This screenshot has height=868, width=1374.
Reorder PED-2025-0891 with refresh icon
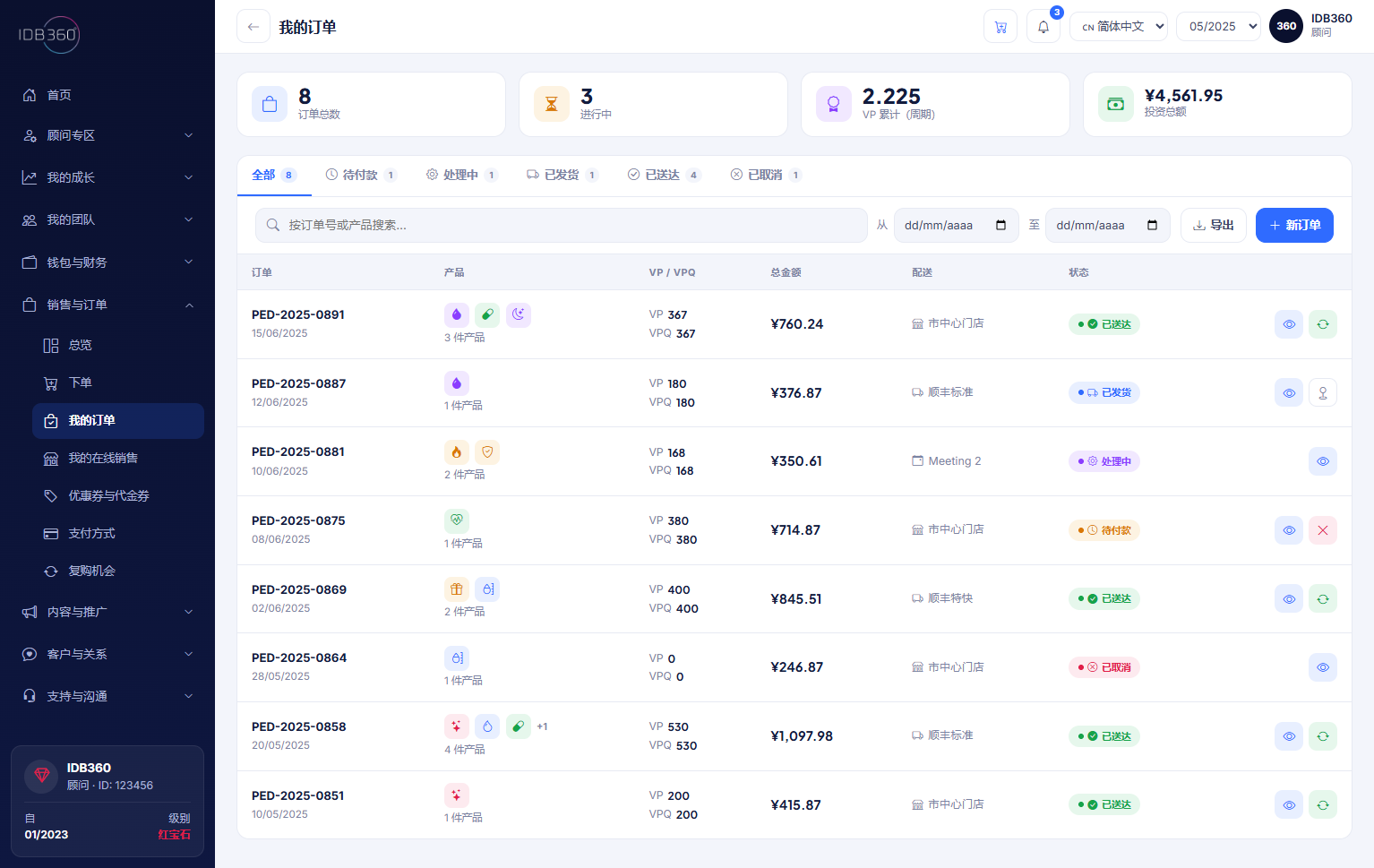[1323, 324]
